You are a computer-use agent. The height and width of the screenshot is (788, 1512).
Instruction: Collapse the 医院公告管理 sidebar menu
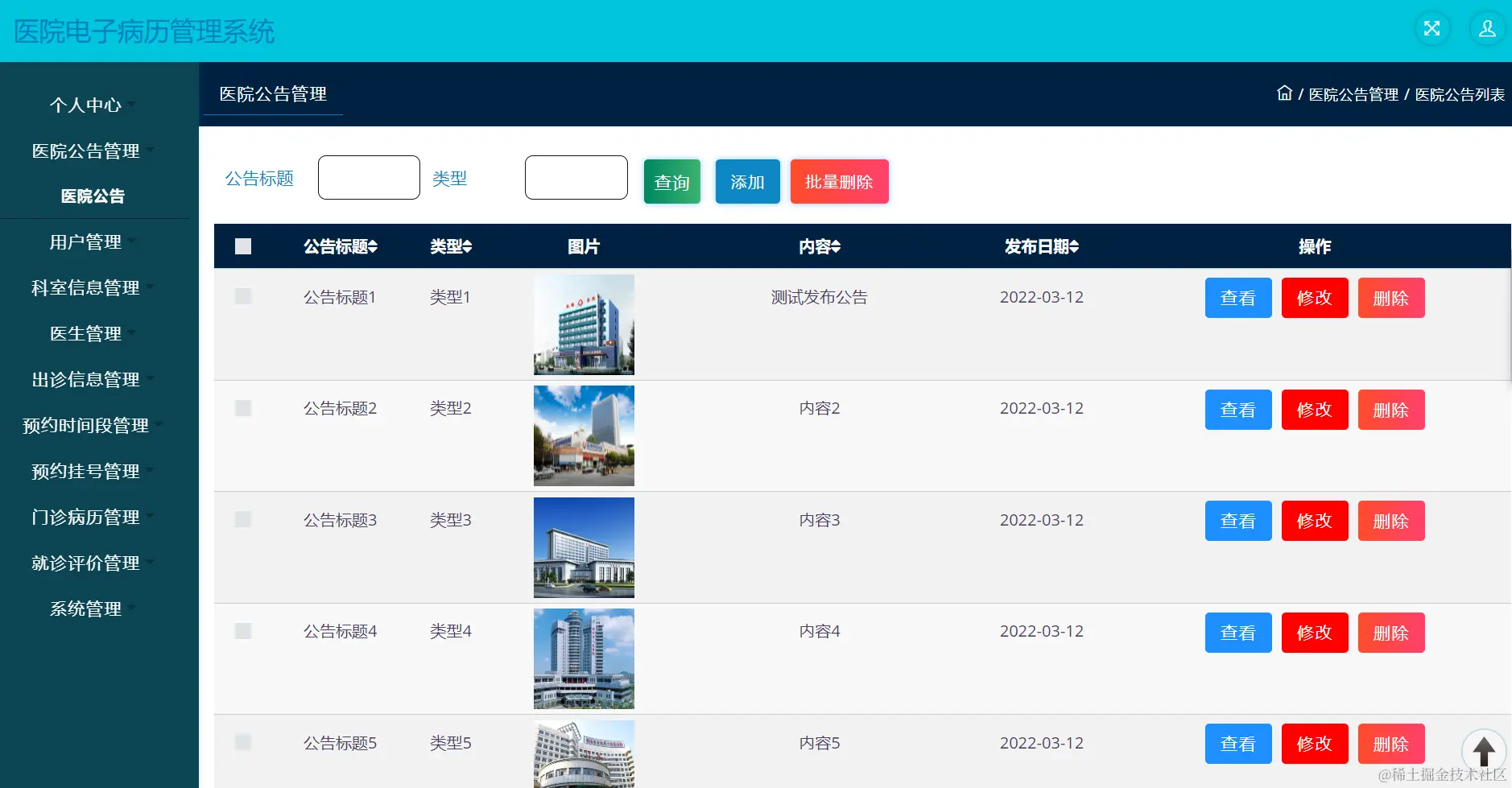tap(93, 151)
